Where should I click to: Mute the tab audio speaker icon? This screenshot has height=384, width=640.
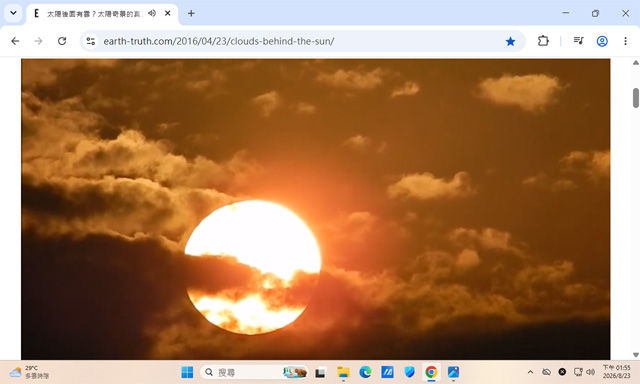pyautogui.click(x=152, y=13)
